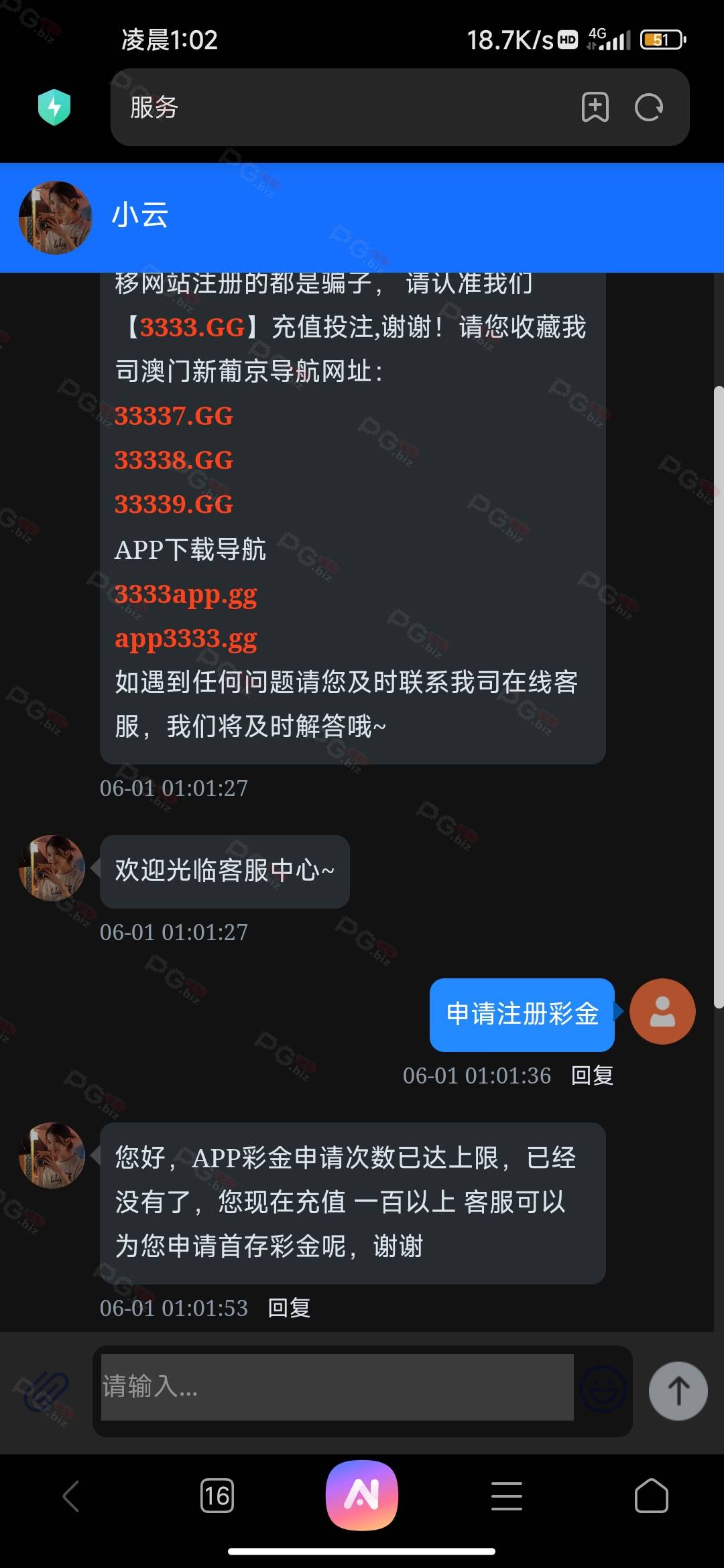Send message with up-arrow button
Viewport: 724px width, 1568px height.
tap(678, 1390)
